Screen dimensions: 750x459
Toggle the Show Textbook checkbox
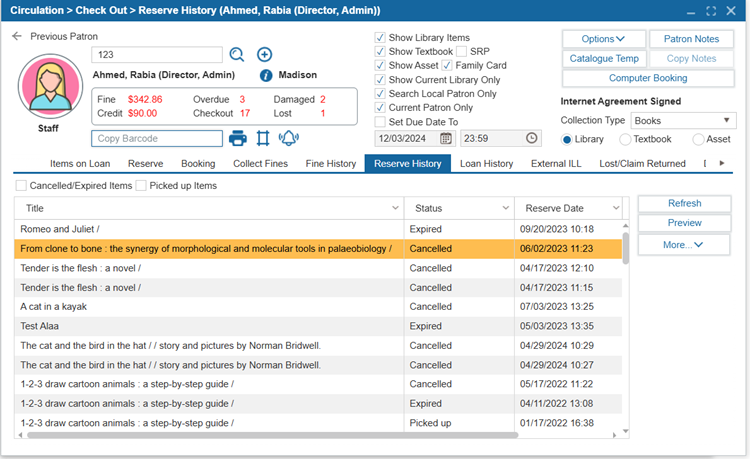(381, 51)
